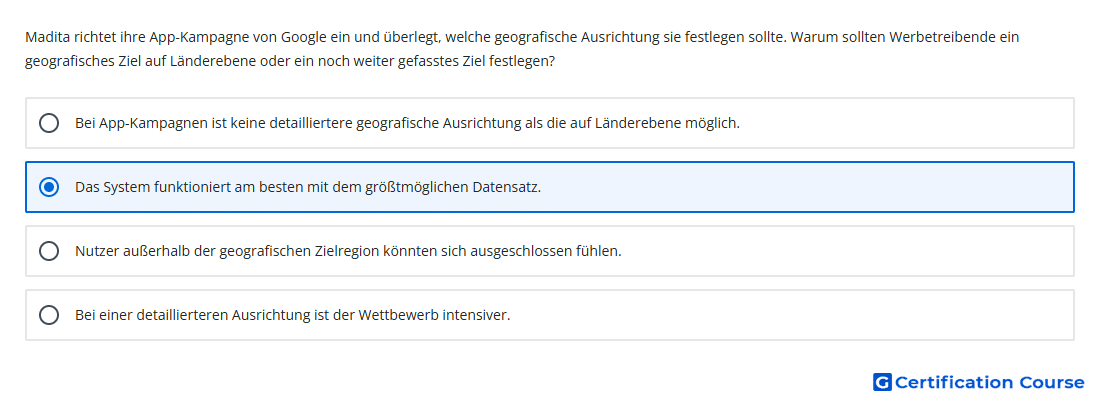Image resolution: width=1100 pixels, height=401 pixels.
Task: Choose radio button for 'Nutzer außerhalb der geografischen Zielregion'
Action: click(49, 251)
